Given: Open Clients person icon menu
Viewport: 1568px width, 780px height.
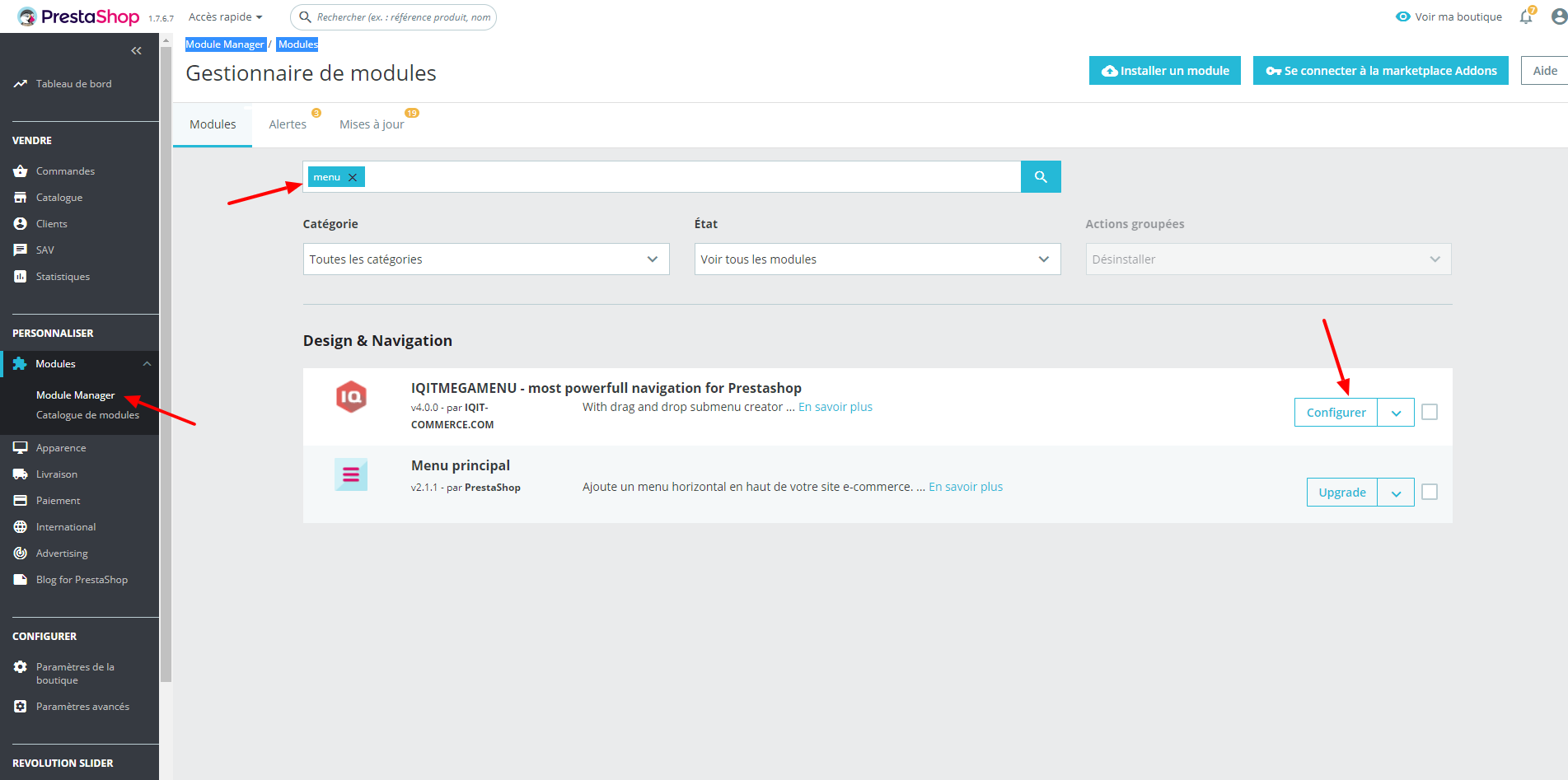Looking at the screenshot, I should [x=21, y=224].
